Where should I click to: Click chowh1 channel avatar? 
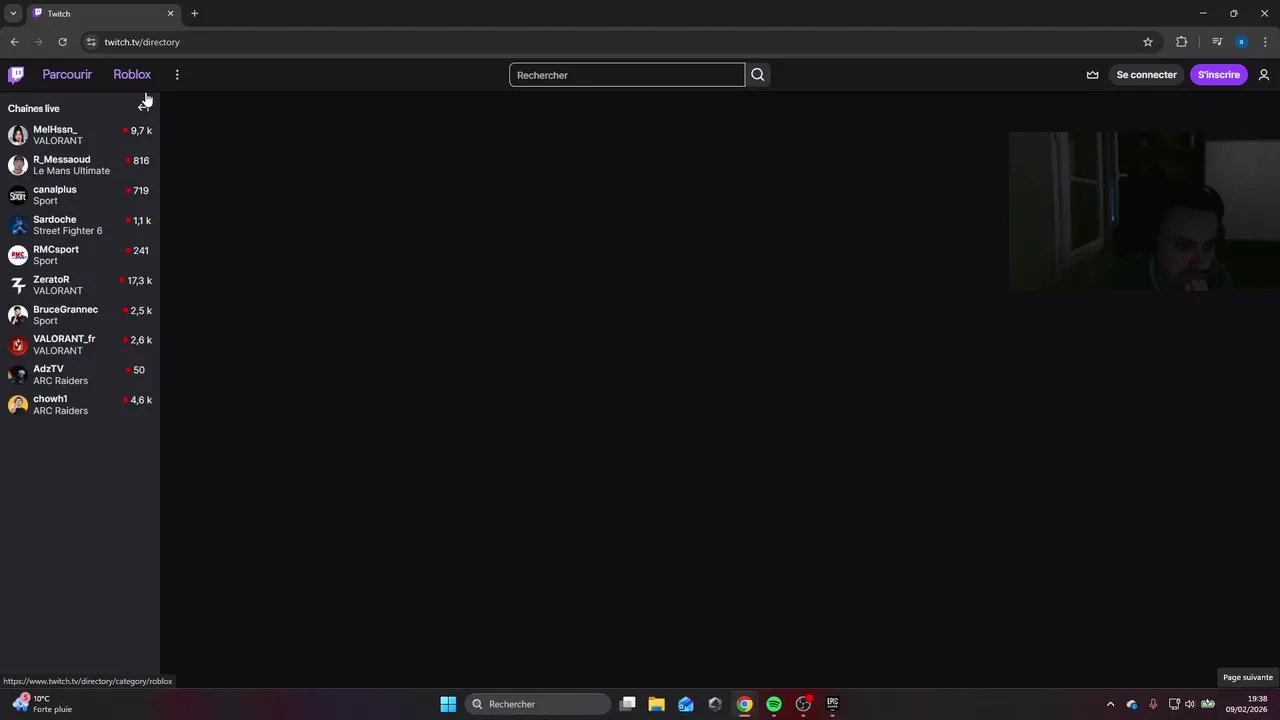coord(18,405)
